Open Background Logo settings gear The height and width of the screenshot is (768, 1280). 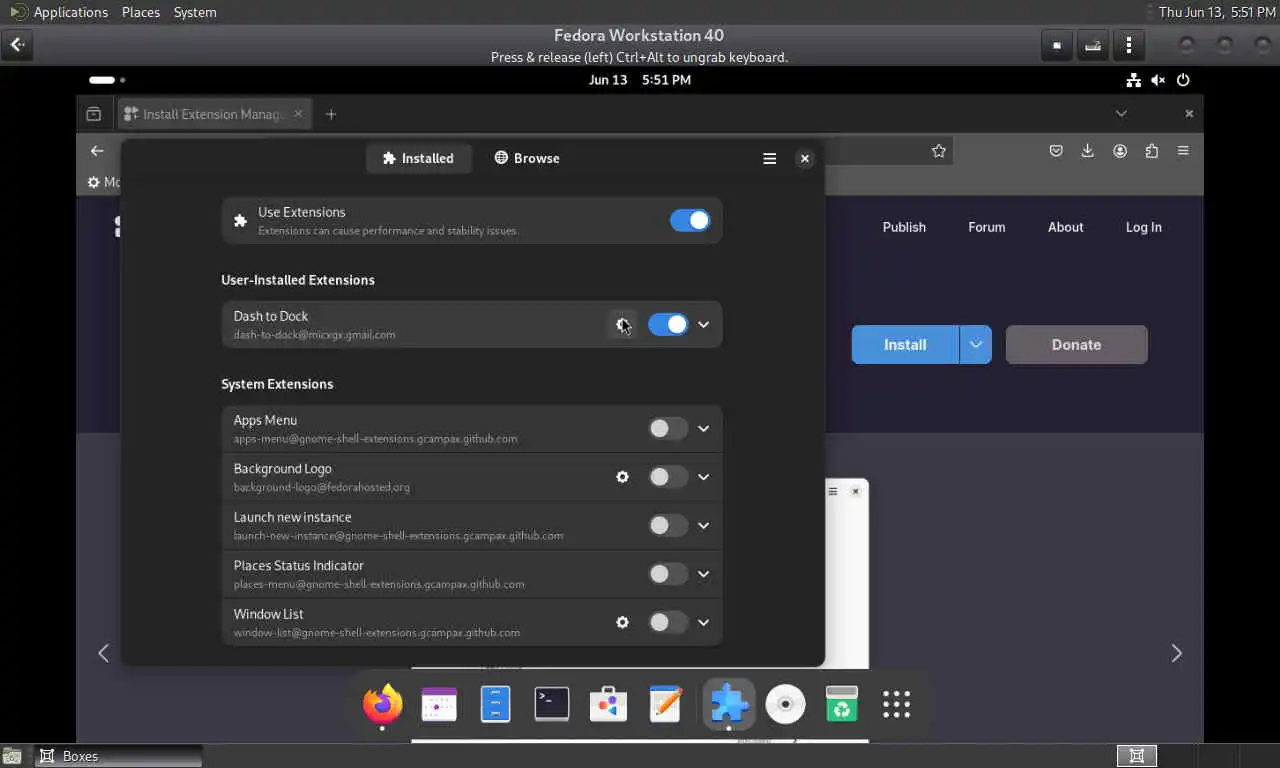click(x=622, y=477)
